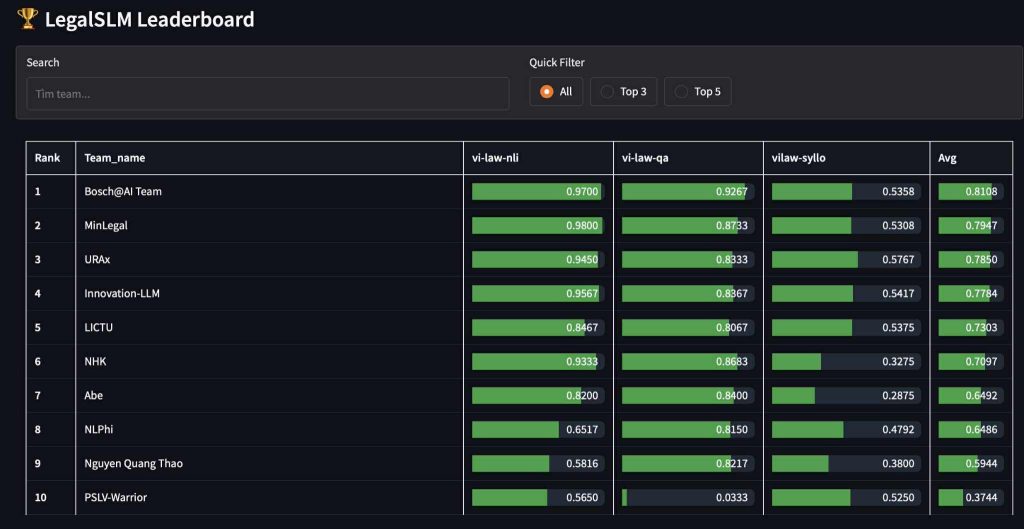Sort by the Rank column header
Image resolution: width=1024 pixels, height=529 pixels.
tap(48, 158)
